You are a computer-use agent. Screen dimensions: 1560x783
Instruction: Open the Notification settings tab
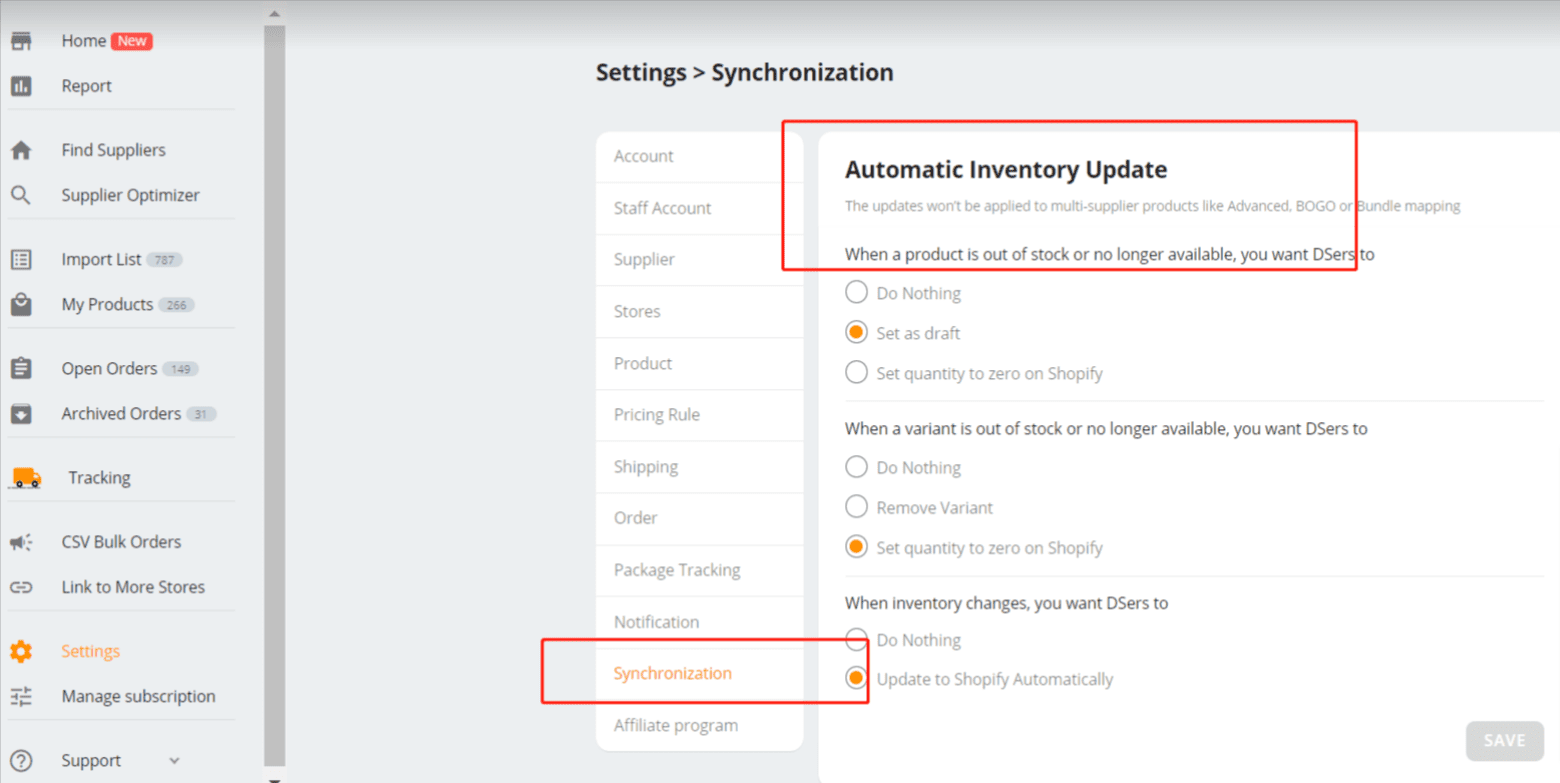coord(699,622)
